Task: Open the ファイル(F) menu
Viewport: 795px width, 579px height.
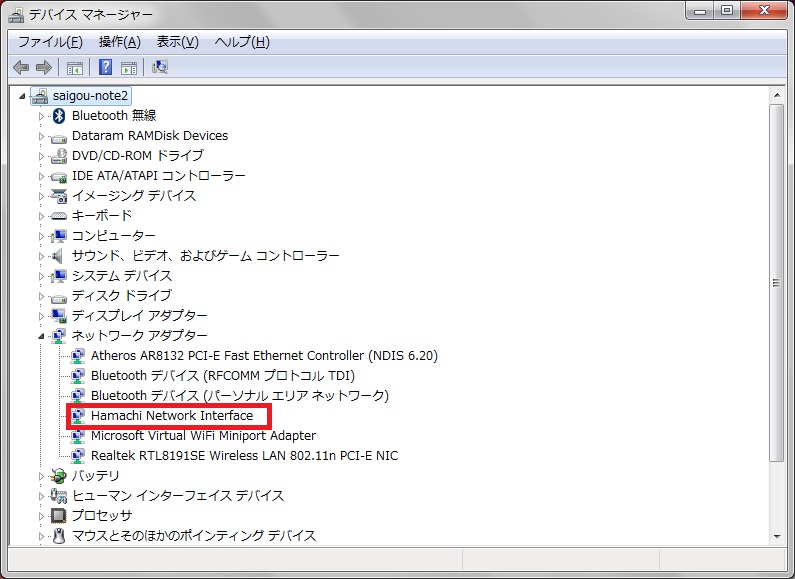Action: point(51,42)
